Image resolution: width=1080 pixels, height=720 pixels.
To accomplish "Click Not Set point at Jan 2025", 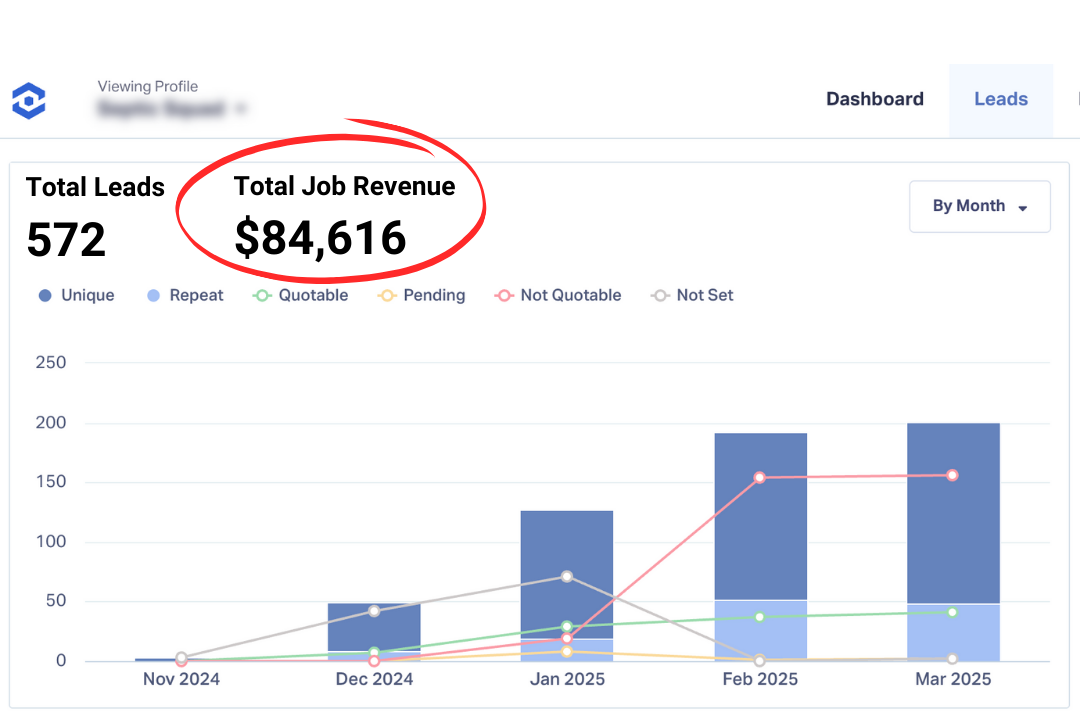I will pos(567,576).
